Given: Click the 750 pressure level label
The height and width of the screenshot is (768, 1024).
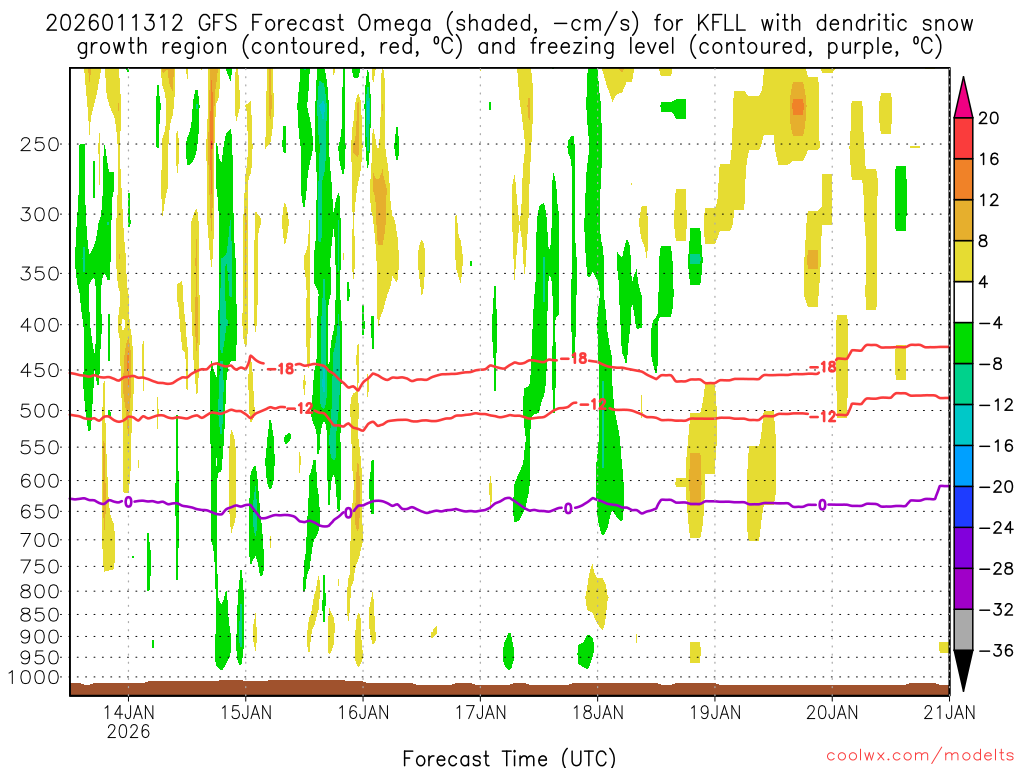Looking at the screenshot, I should click(x=40, y=567).
